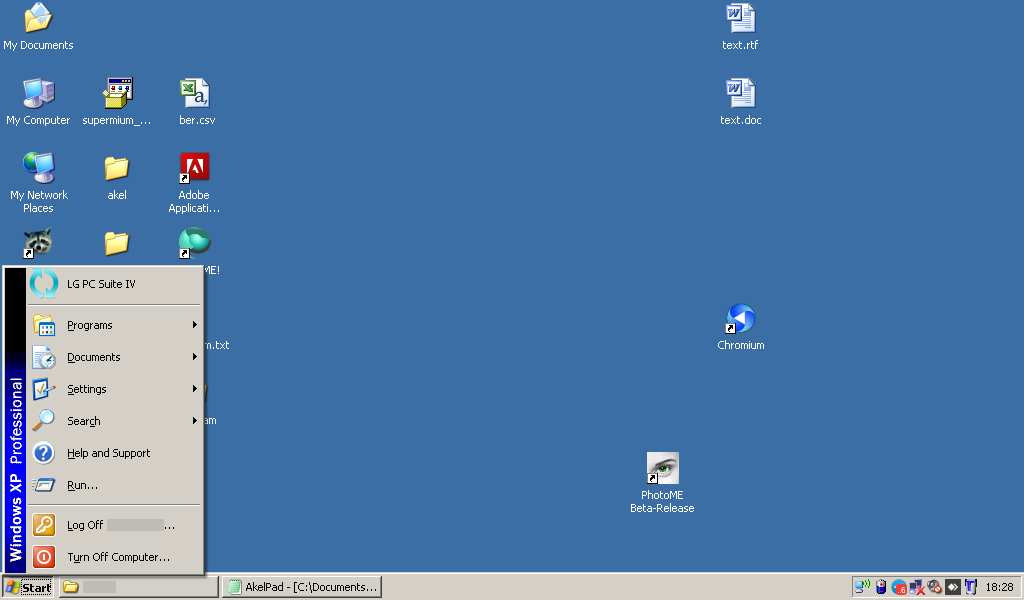
Task: Switch to AkelPad taskbar button
Action: pyautogui.click(x=302, y=587)
